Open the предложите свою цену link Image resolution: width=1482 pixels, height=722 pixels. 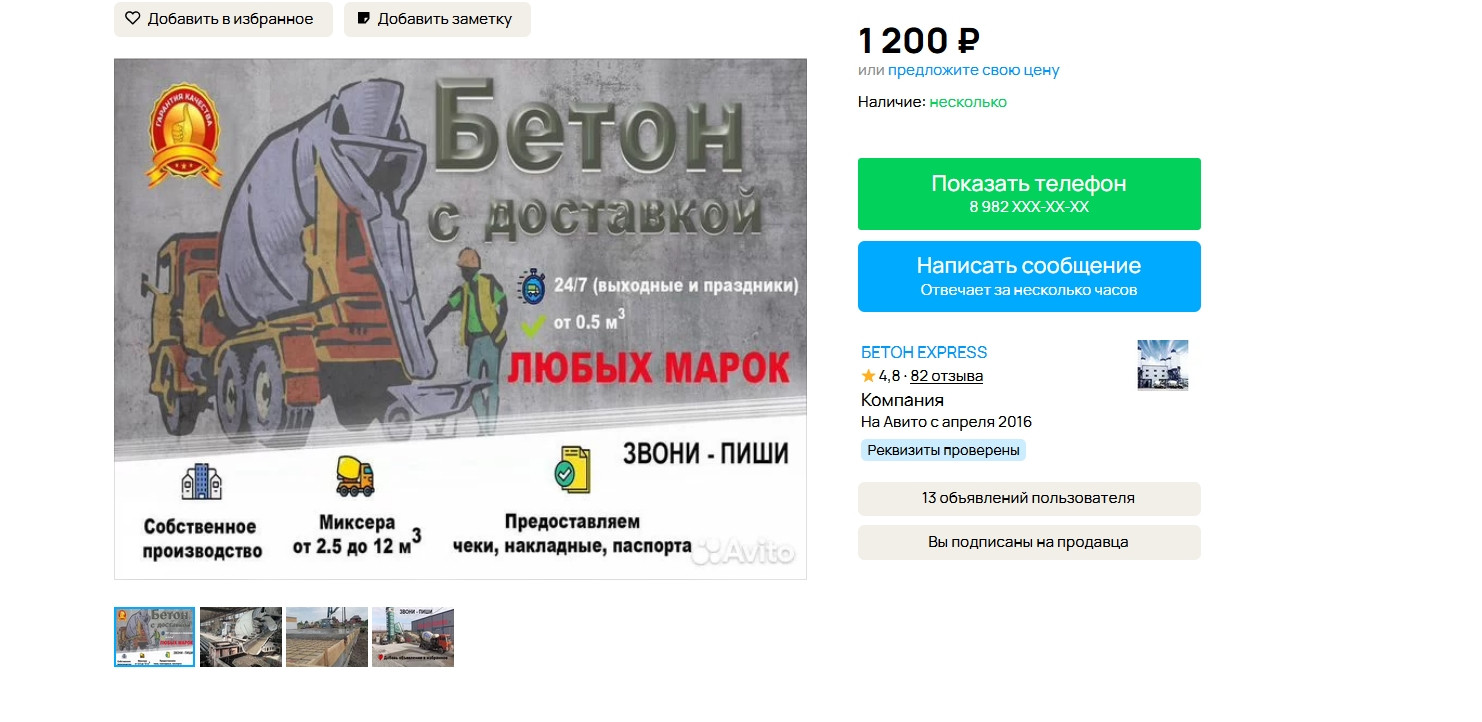(973, 70)
